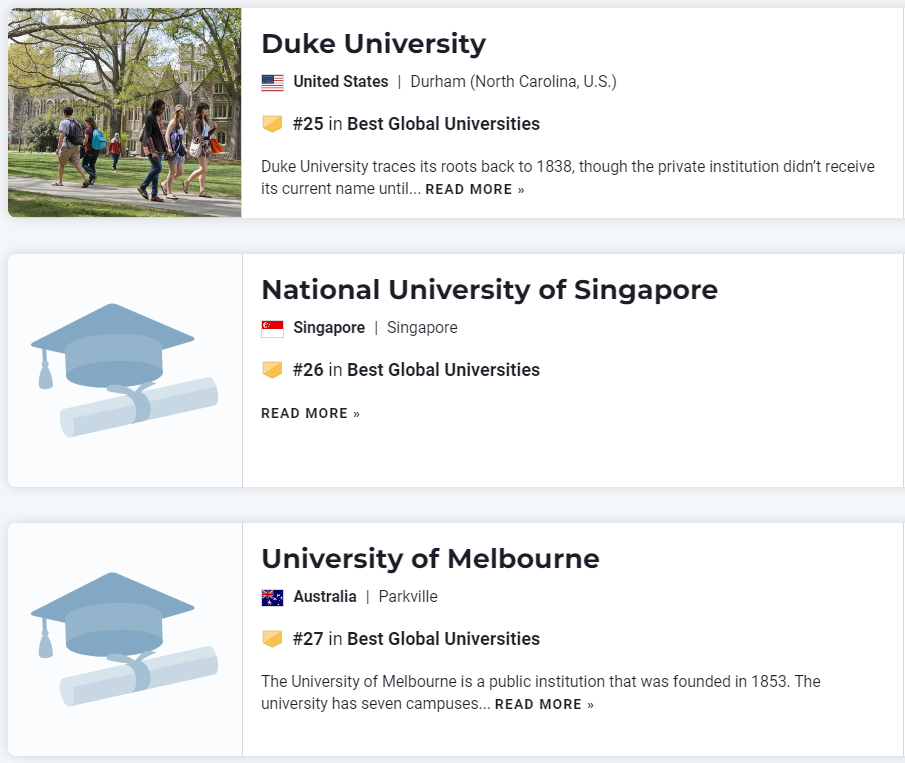Click the Durham (North Carolina, U.S.) location text
This screenshot has width=905, height=763.
pos(513,82)
